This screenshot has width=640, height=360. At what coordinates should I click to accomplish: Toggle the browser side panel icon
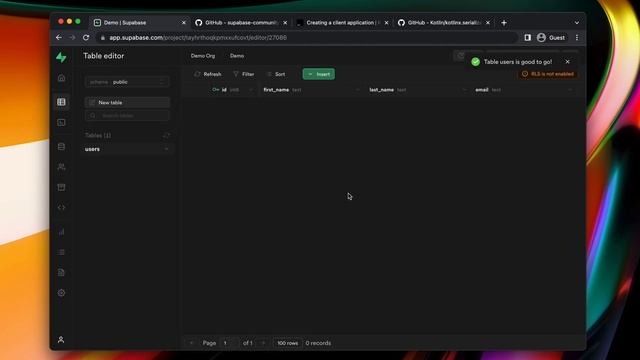click(527, 38)
